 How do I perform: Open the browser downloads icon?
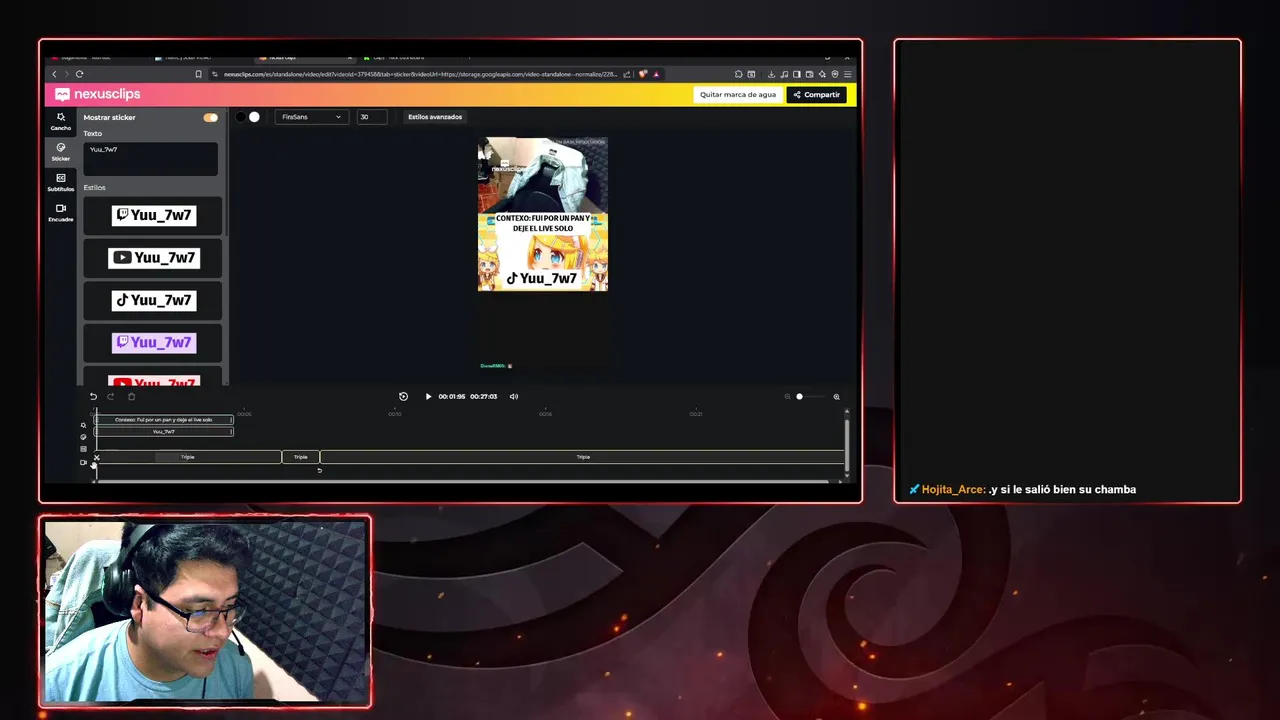(x=771, y=74)
